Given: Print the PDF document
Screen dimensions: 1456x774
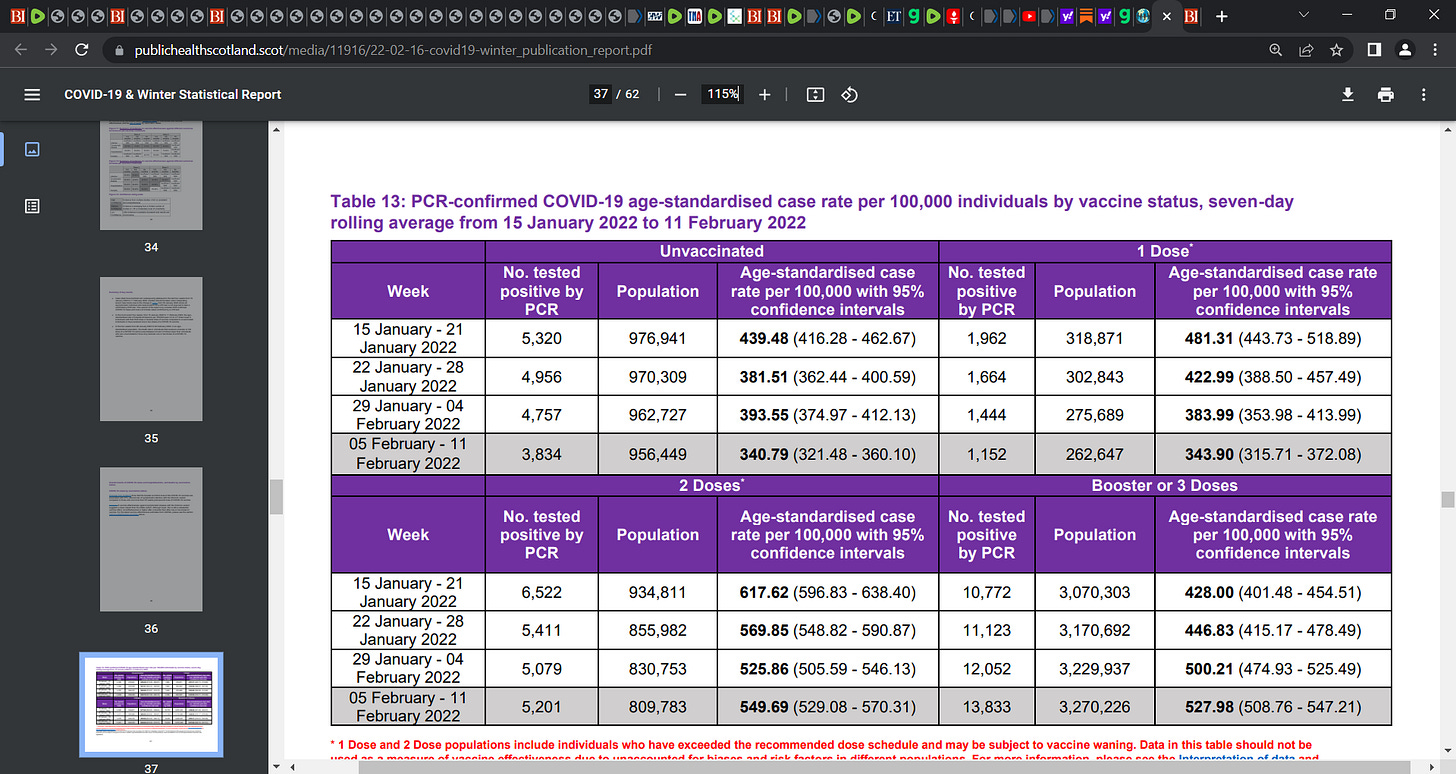Looking at the screenshot, I should (x=1385, y=94).
